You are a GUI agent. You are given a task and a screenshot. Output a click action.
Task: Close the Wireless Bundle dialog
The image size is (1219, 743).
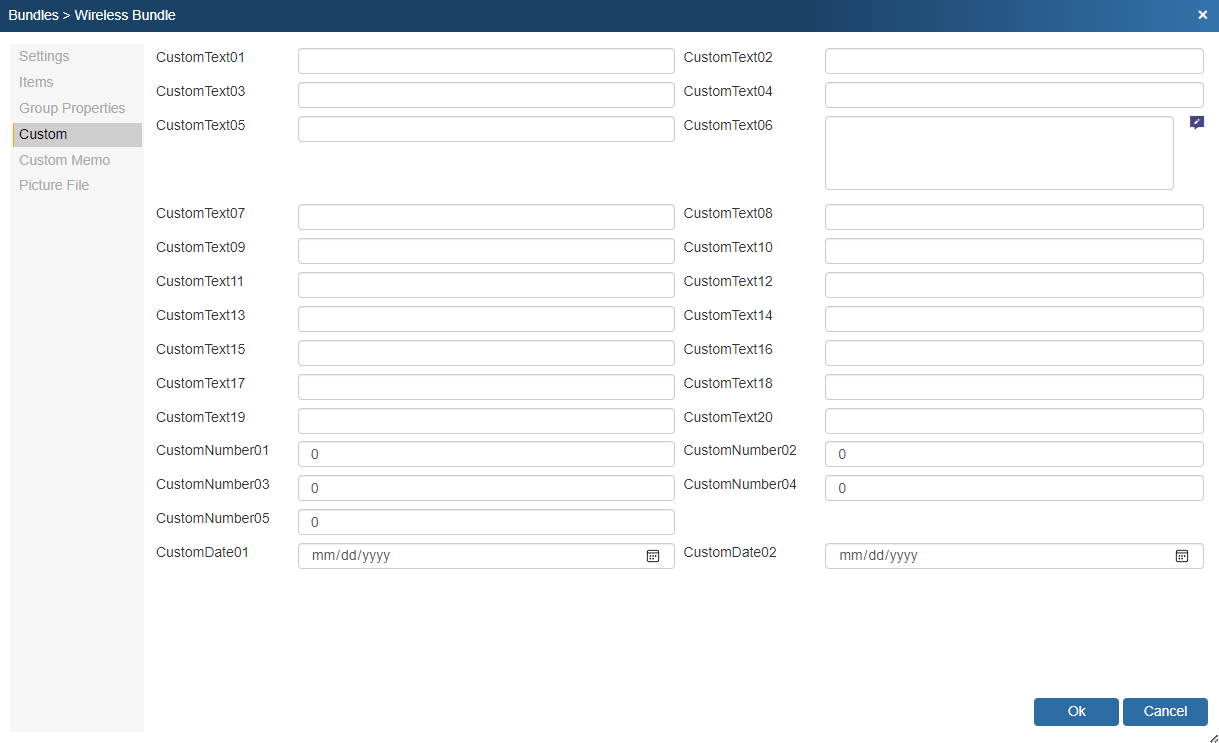(x=1202, y=15)
